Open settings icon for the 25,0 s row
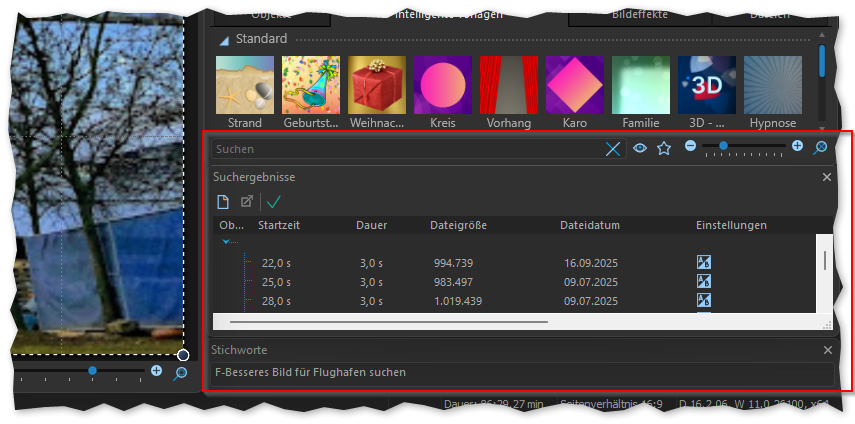 click(x=703, y=282)
